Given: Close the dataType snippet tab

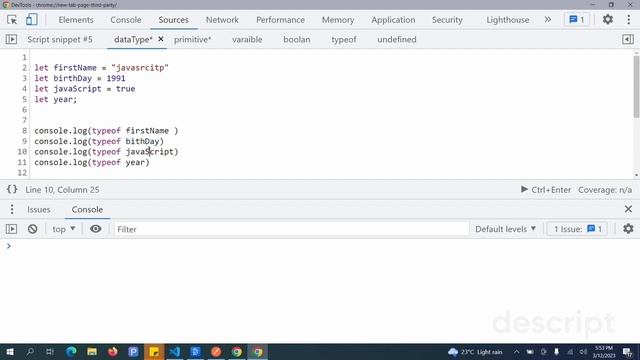Looking at the screenshot, I should 161,39.
